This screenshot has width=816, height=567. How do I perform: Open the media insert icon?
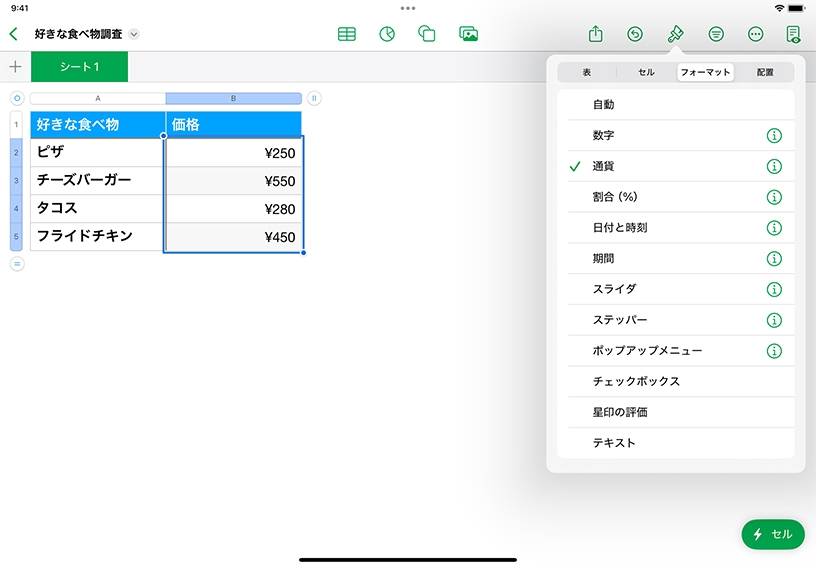(x=468, y=34)
